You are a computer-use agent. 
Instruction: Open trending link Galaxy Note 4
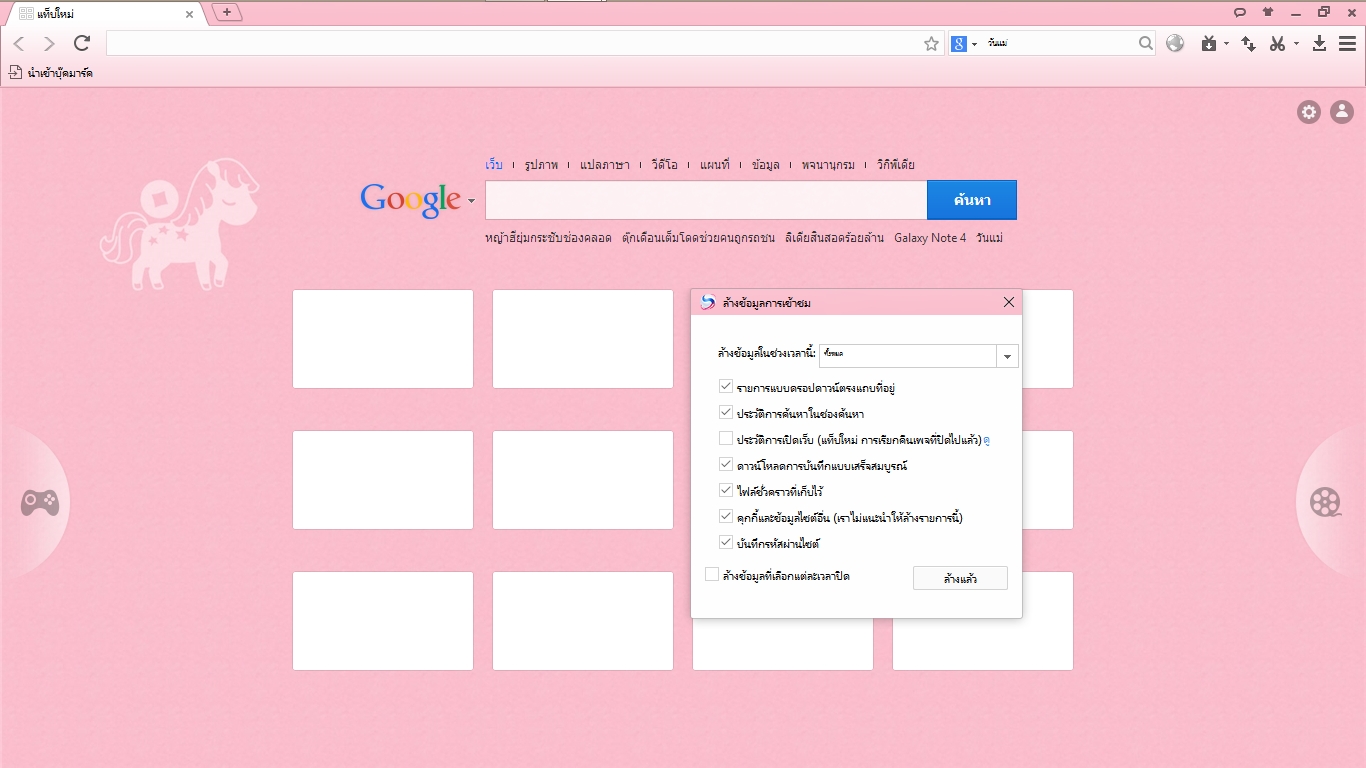[x=930, y=238]
